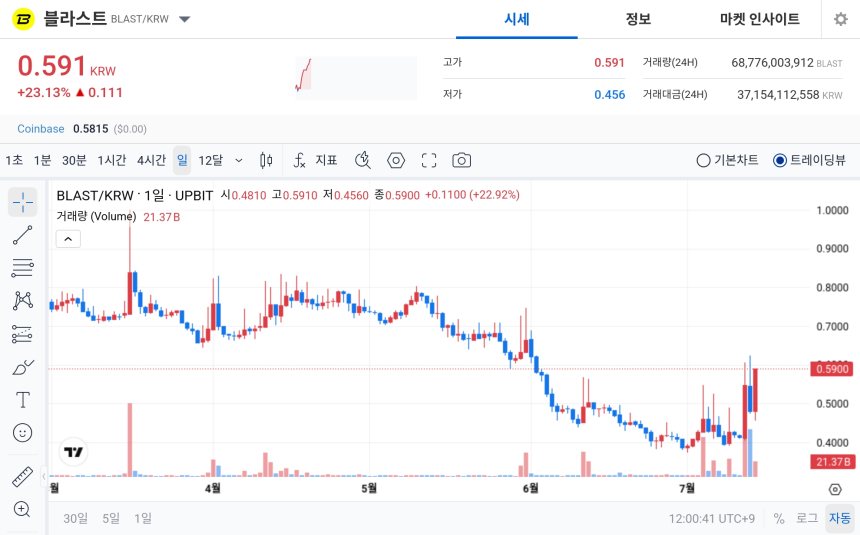
Task: Toggle fullscreen chart mode
Action: pyautogui.click(x=429, y=160)
